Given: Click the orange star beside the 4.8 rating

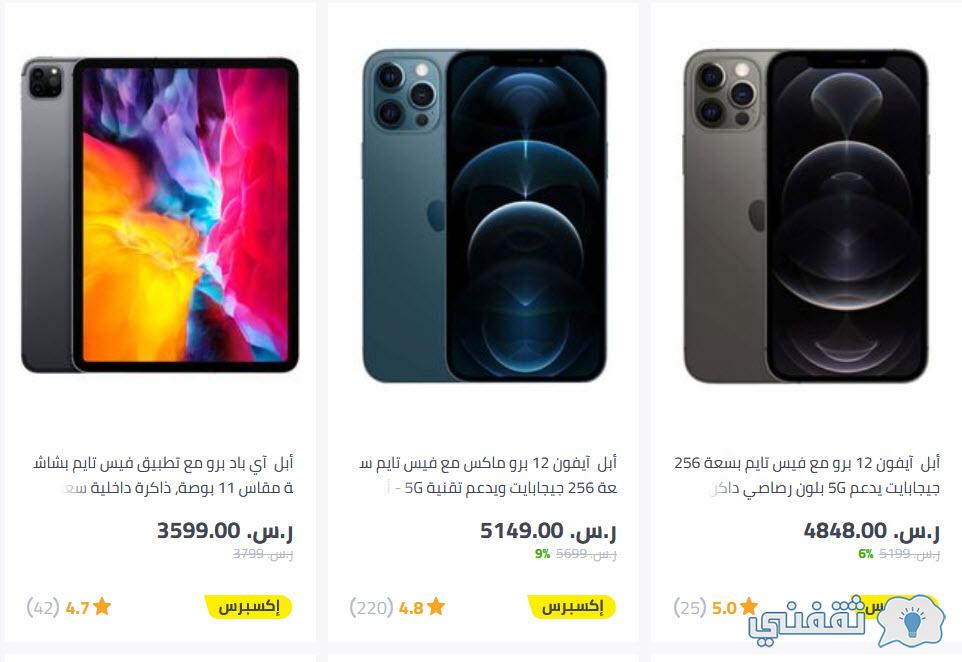Looking at the screenshot, I should [x=436, y=607].
